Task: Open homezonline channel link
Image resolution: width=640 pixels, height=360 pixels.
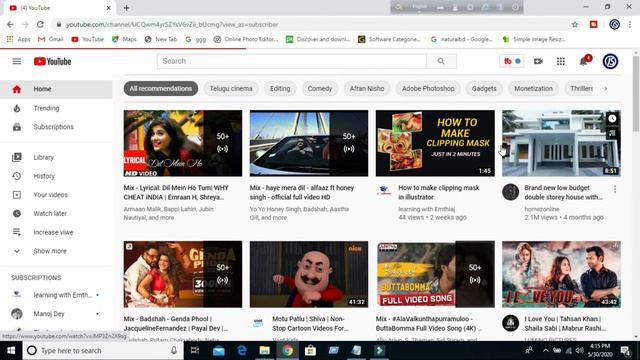Action: coord(542,209)
